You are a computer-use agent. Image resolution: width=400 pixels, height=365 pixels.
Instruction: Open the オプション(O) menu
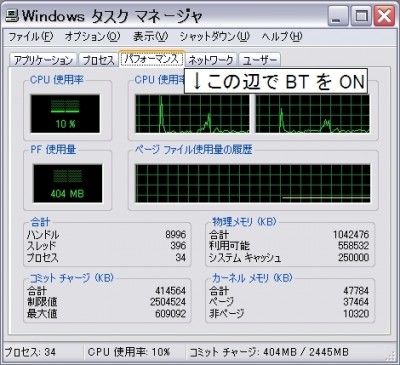(x=92, y=37)
